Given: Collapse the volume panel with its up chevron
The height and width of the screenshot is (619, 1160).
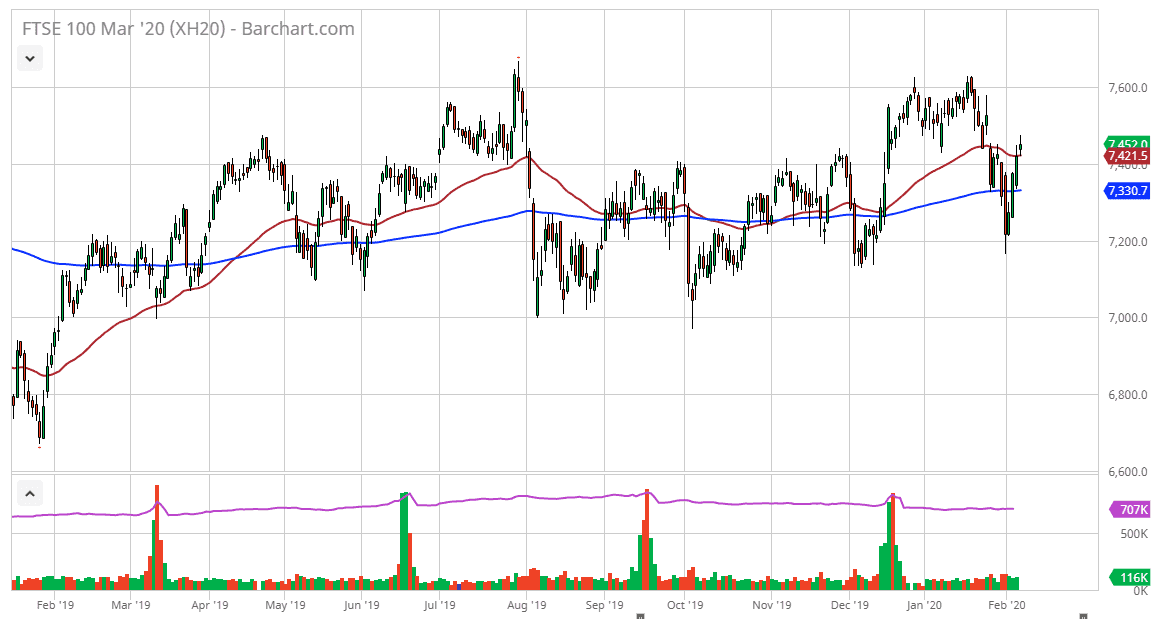Looking at the screenshot, I should tap(30, 494).
